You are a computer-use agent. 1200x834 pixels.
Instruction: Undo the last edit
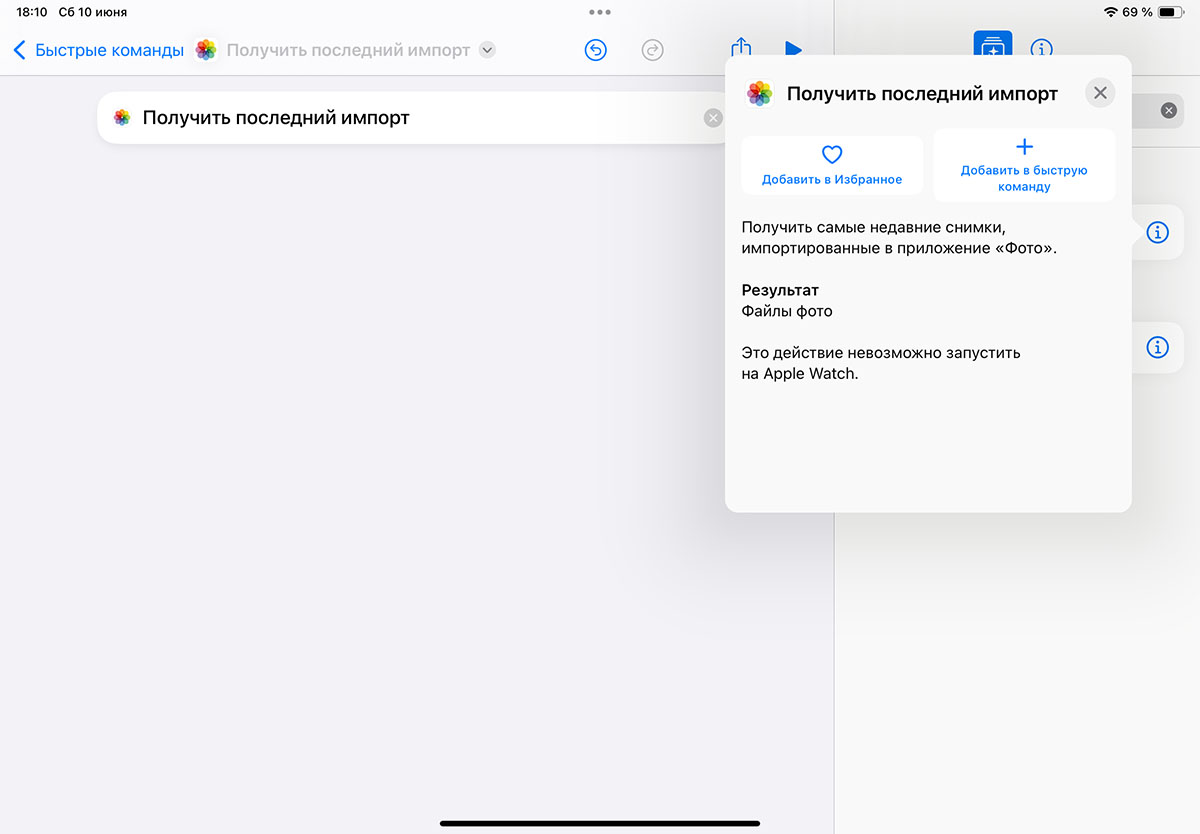(x=596, y=50)
